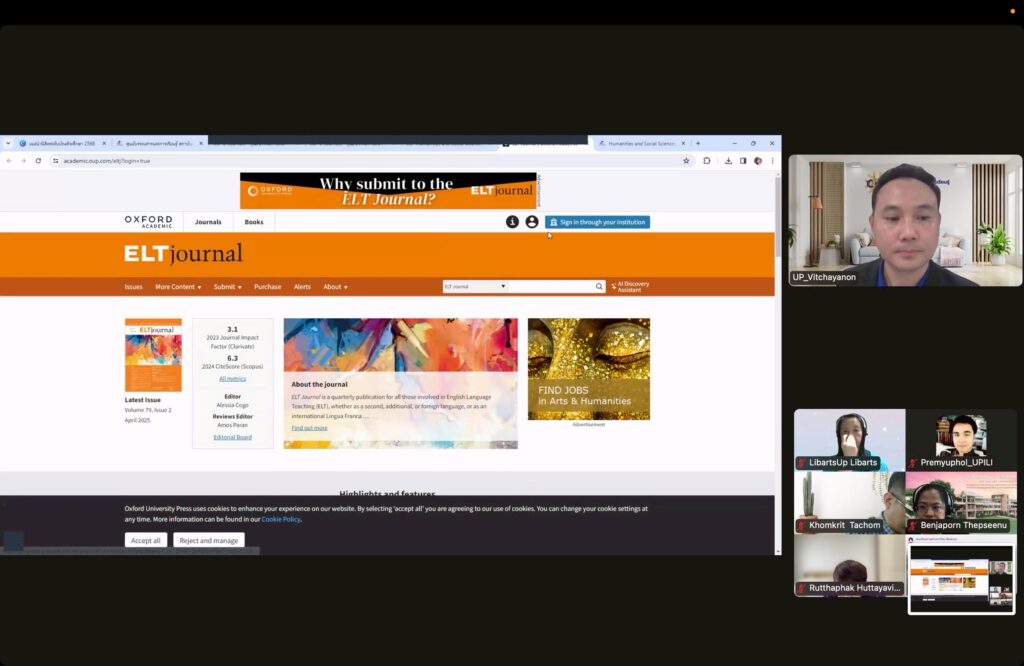This screenshot has height=666, width=1024.
Task: Click the ELT Journal latest issue cover
Action: (153, 355)
